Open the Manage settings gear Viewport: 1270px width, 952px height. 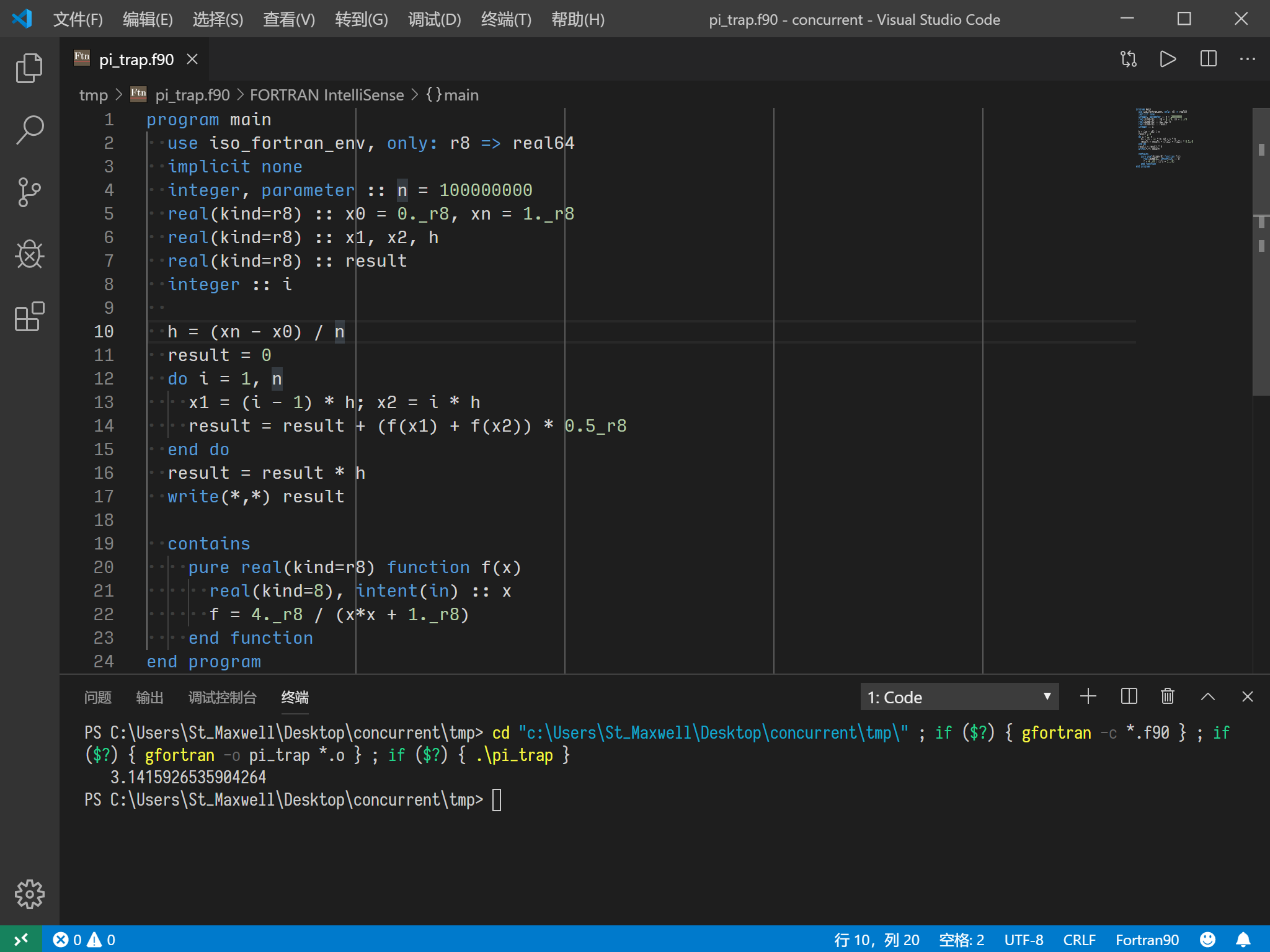29,894
